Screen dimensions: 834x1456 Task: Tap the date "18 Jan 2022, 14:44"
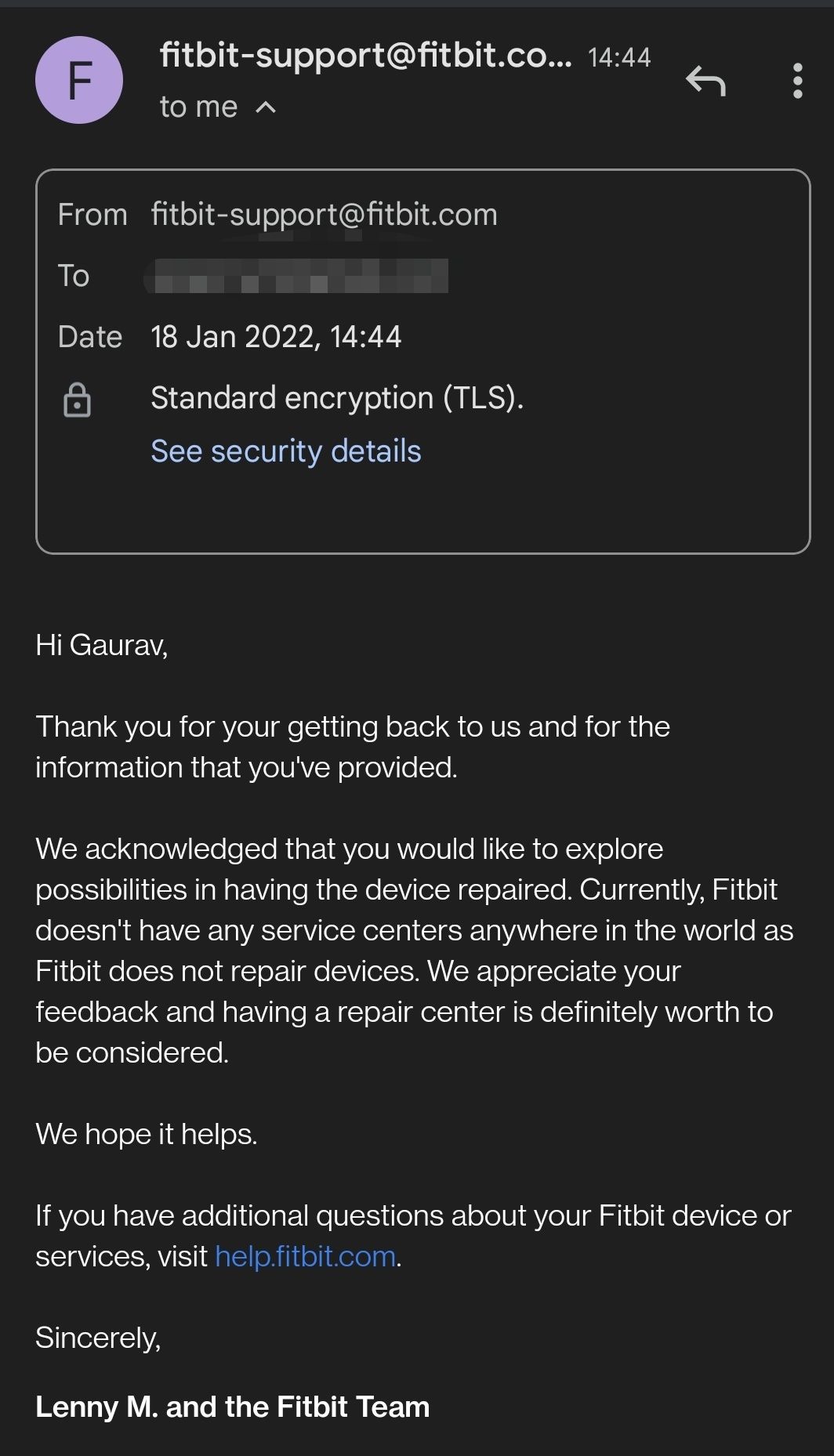coord(276,337)
